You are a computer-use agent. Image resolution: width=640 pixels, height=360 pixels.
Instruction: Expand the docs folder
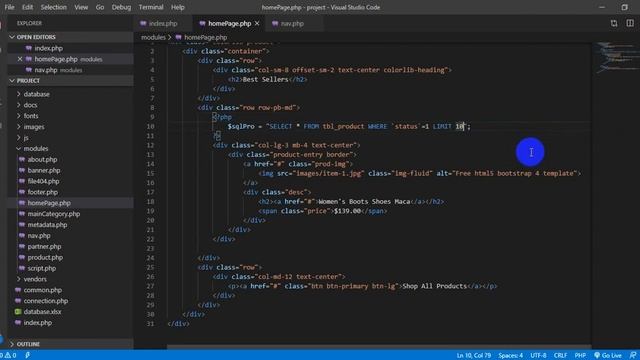(30, 105)
